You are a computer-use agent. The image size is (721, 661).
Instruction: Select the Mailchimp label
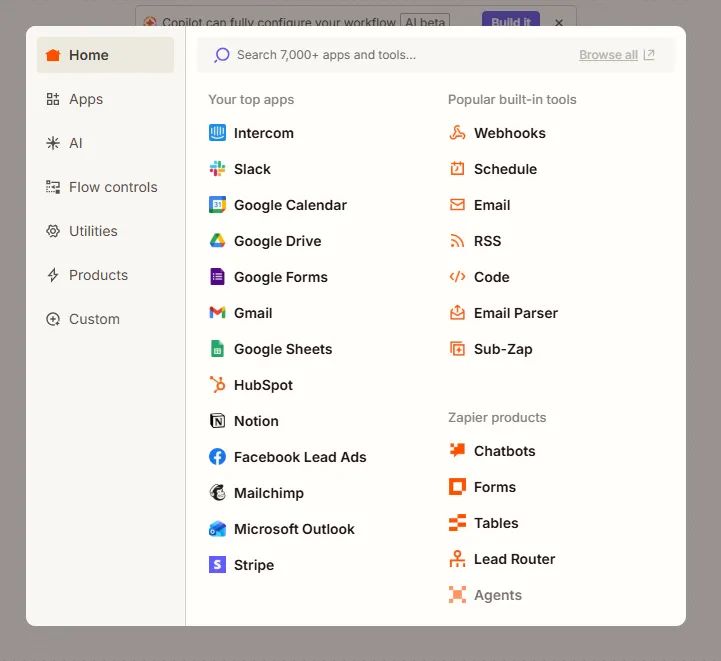269,493
